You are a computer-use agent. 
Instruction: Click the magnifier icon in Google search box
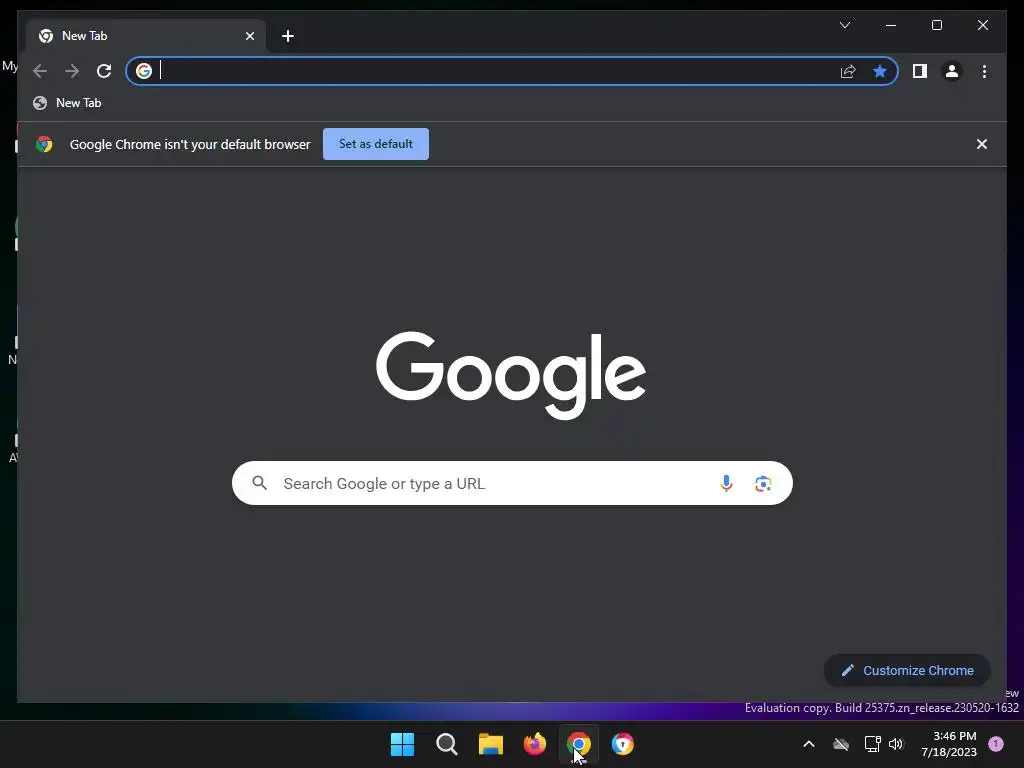coord(259,483)
